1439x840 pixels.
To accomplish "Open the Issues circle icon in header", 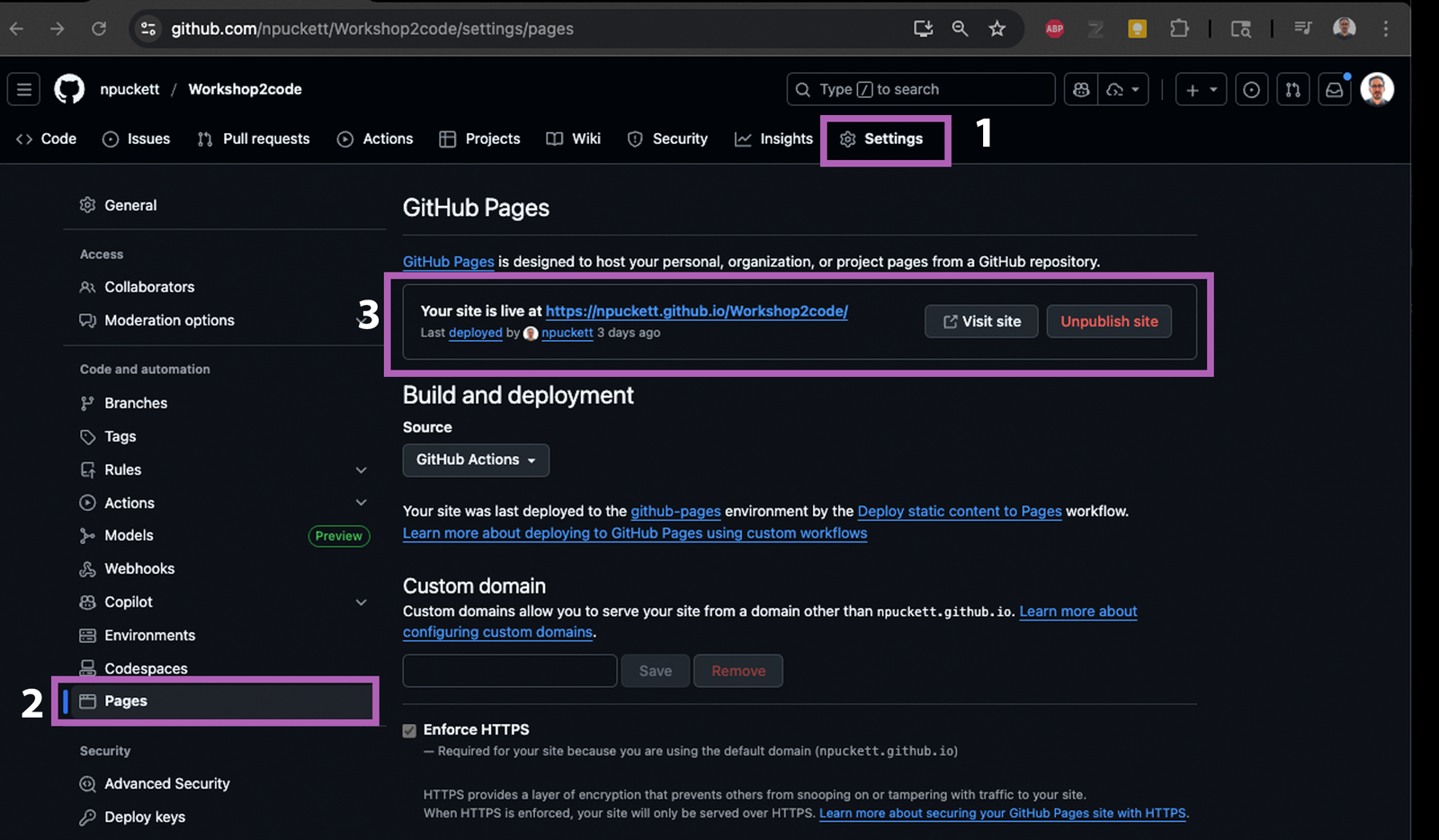I will [x=1251, y=89].
